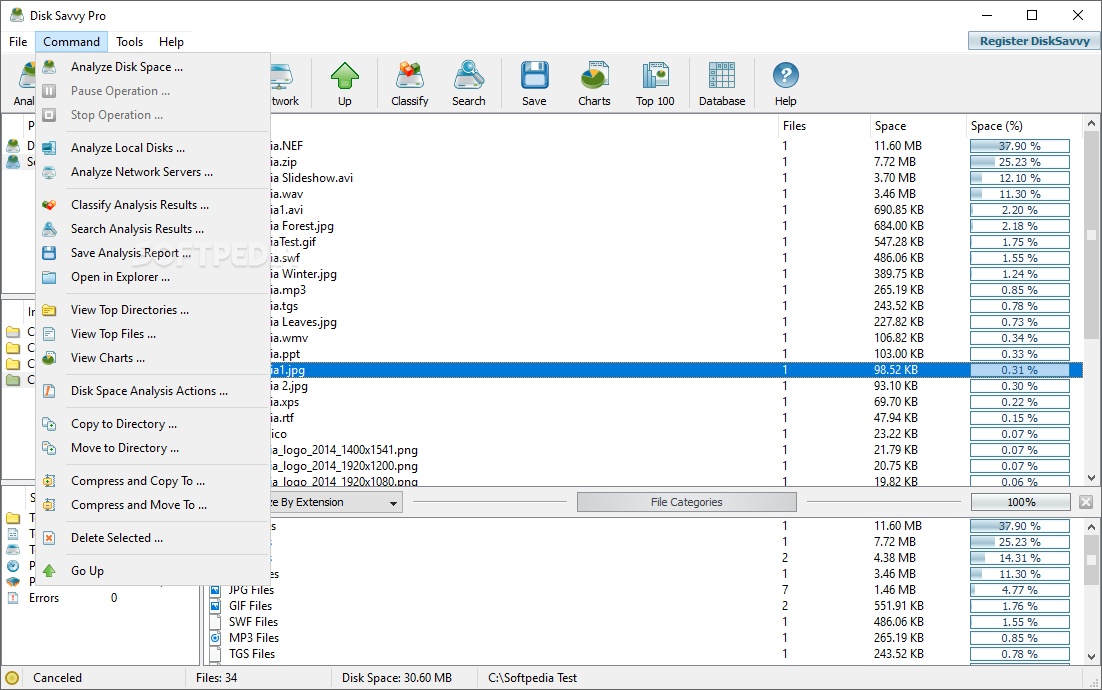
Task: Select Go Up menu entry
Action: [153, 571]
